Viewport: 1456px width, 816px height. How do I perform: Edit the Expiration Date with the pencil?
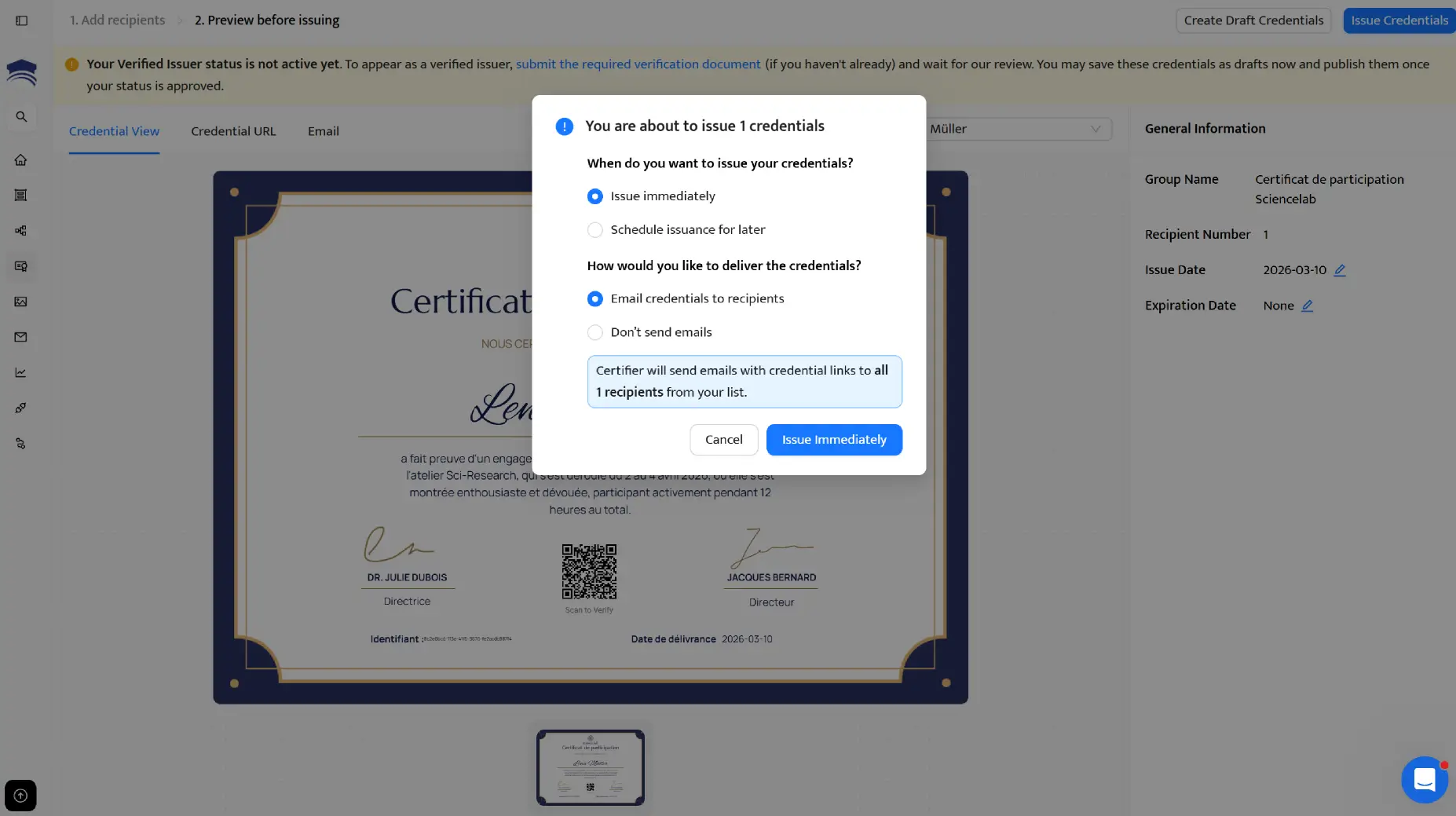click(1308, 306)
